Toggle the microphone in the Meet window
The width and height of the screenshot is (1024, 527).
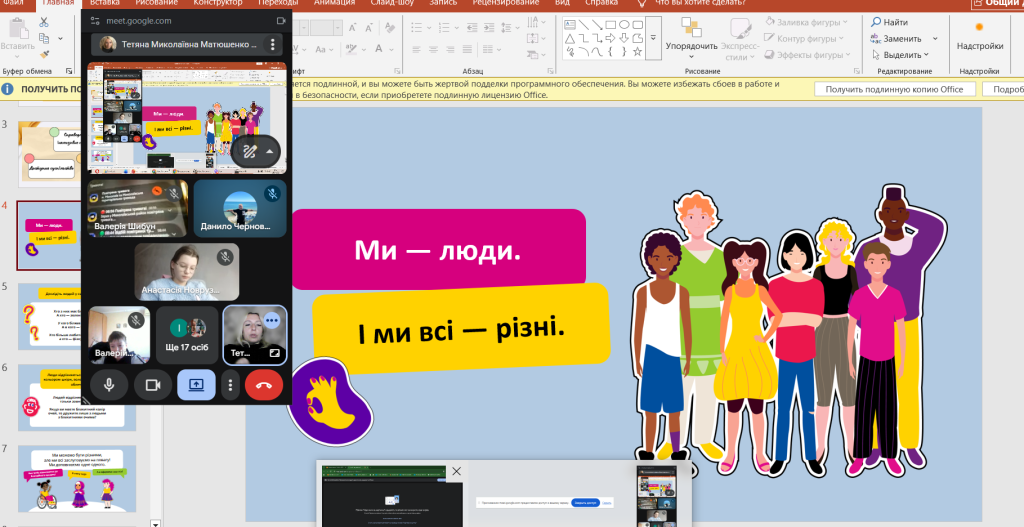(109, 384)
